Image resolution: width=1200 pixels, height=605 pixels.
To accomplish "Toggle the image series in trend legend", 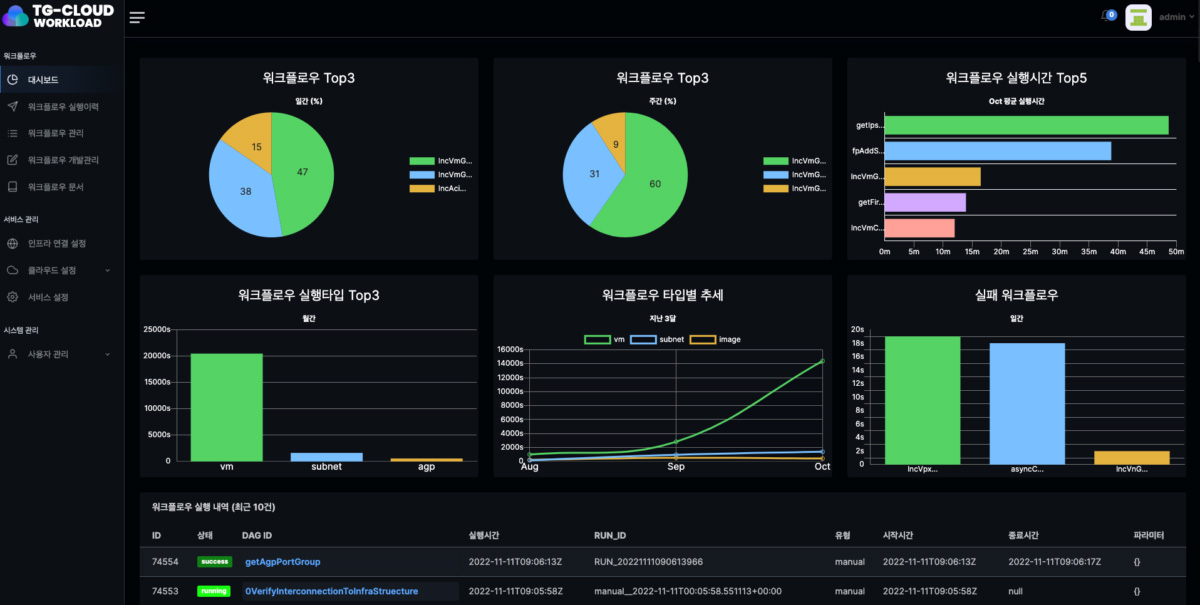I will coord(716,339).
